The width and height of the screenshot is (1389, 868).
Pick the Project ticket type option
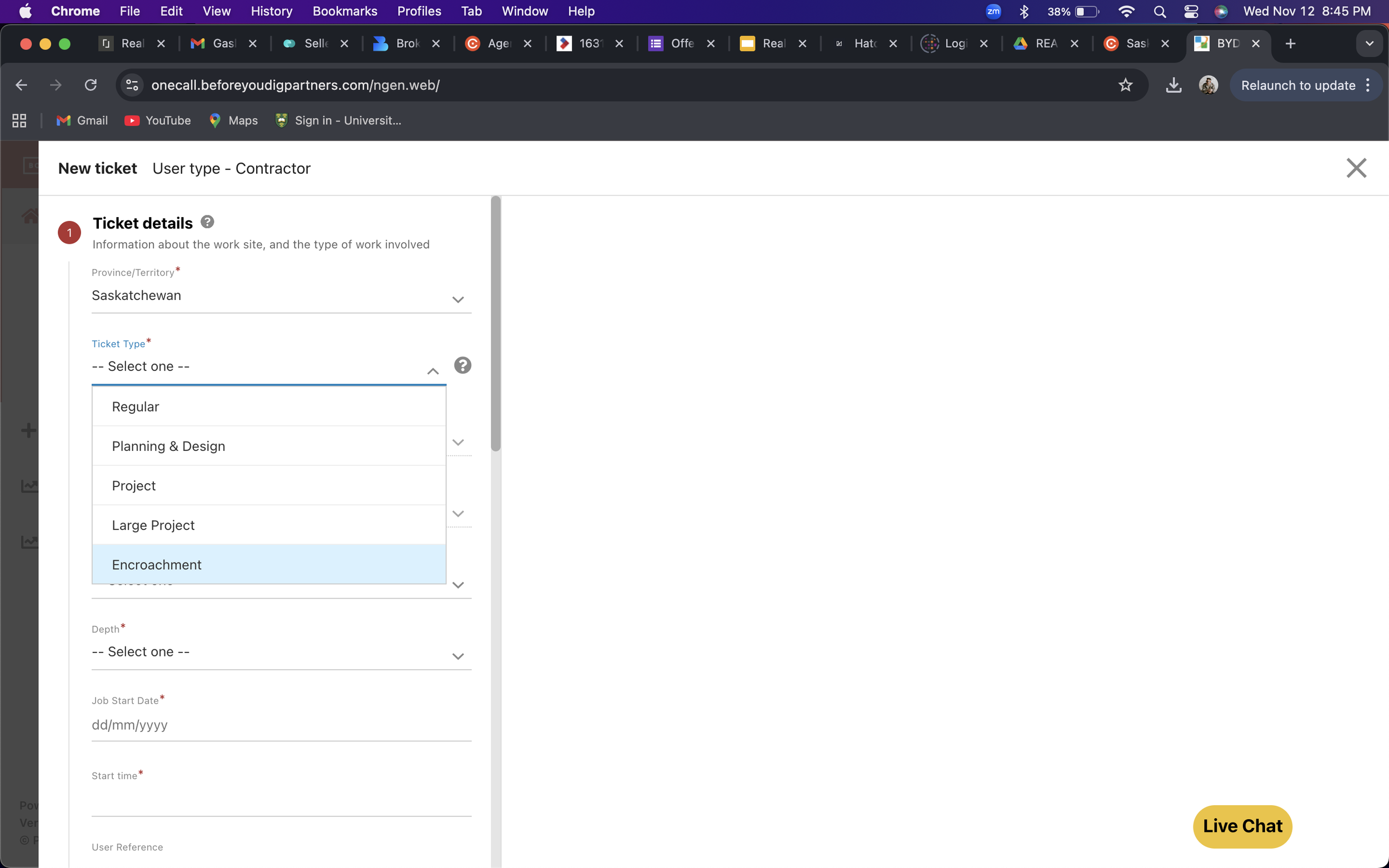pos(269,486)
